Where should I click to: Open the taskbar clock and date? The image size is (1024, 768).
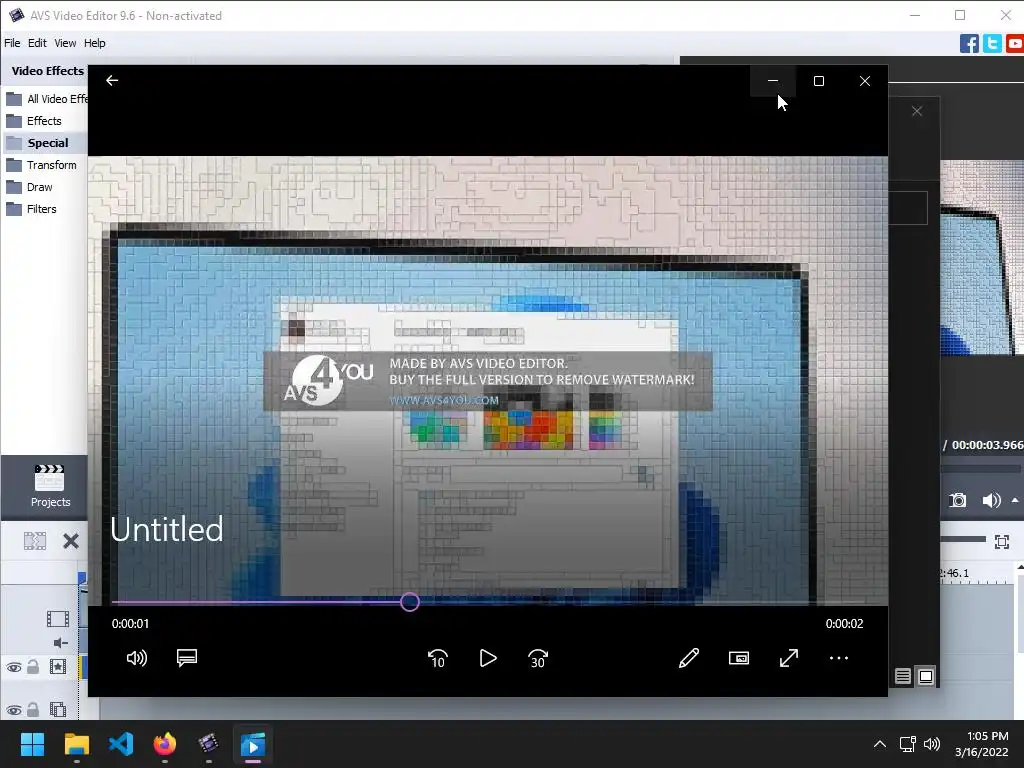pos(982,744)
